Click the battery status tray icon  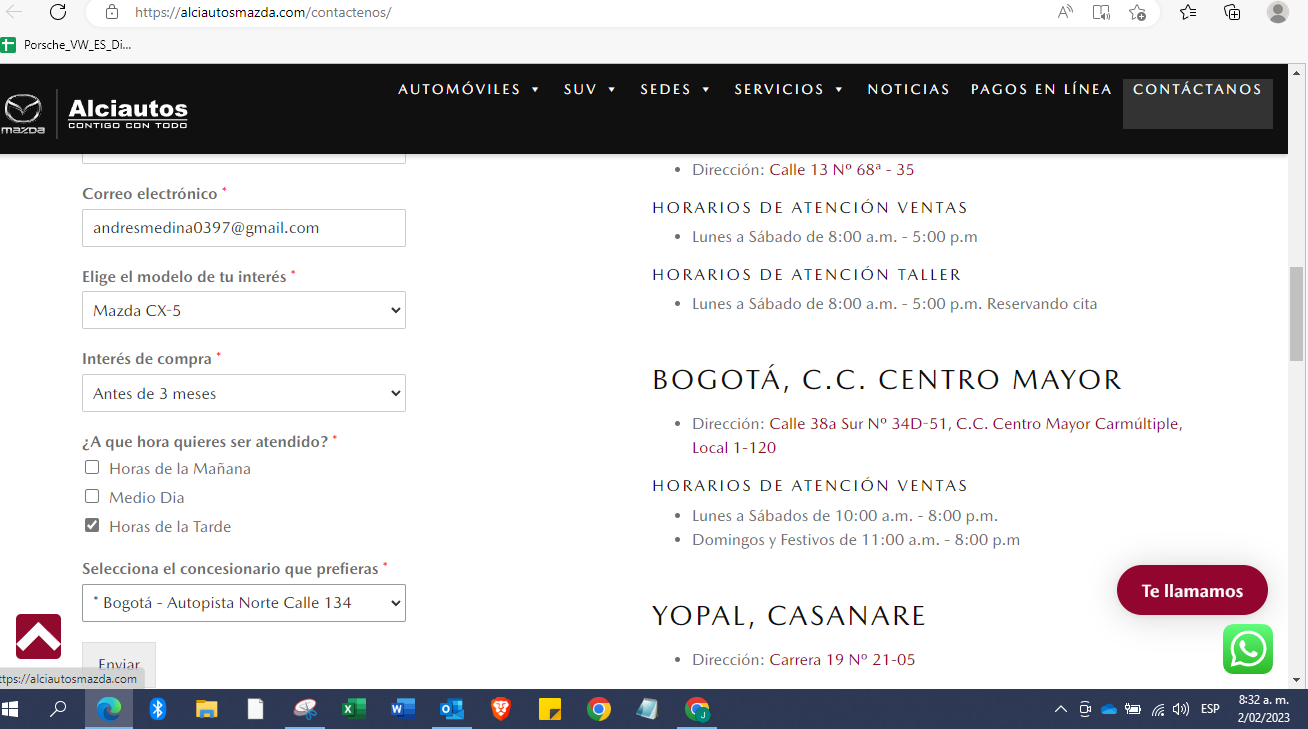(x=1133, y=709)
